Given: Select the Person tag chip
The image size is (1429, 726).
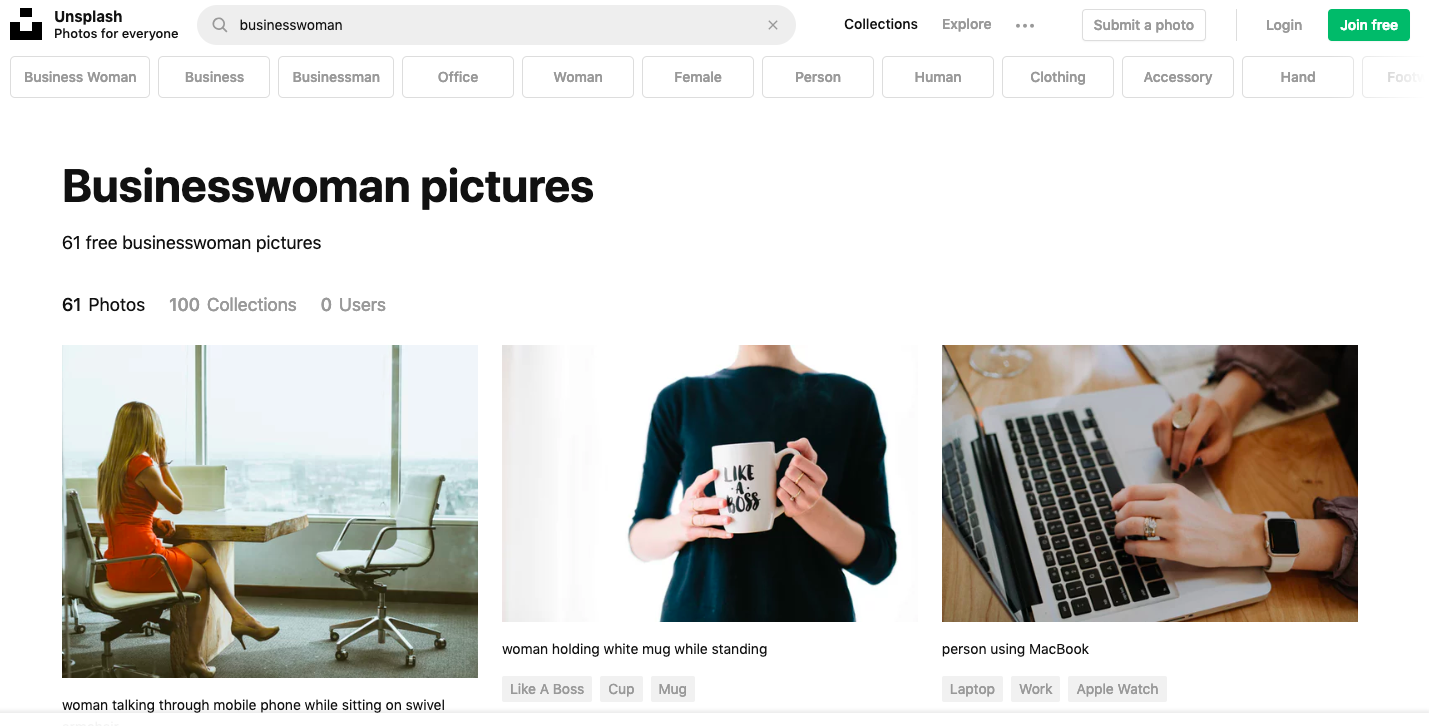Looking at the screenshot, I should 818,77.
